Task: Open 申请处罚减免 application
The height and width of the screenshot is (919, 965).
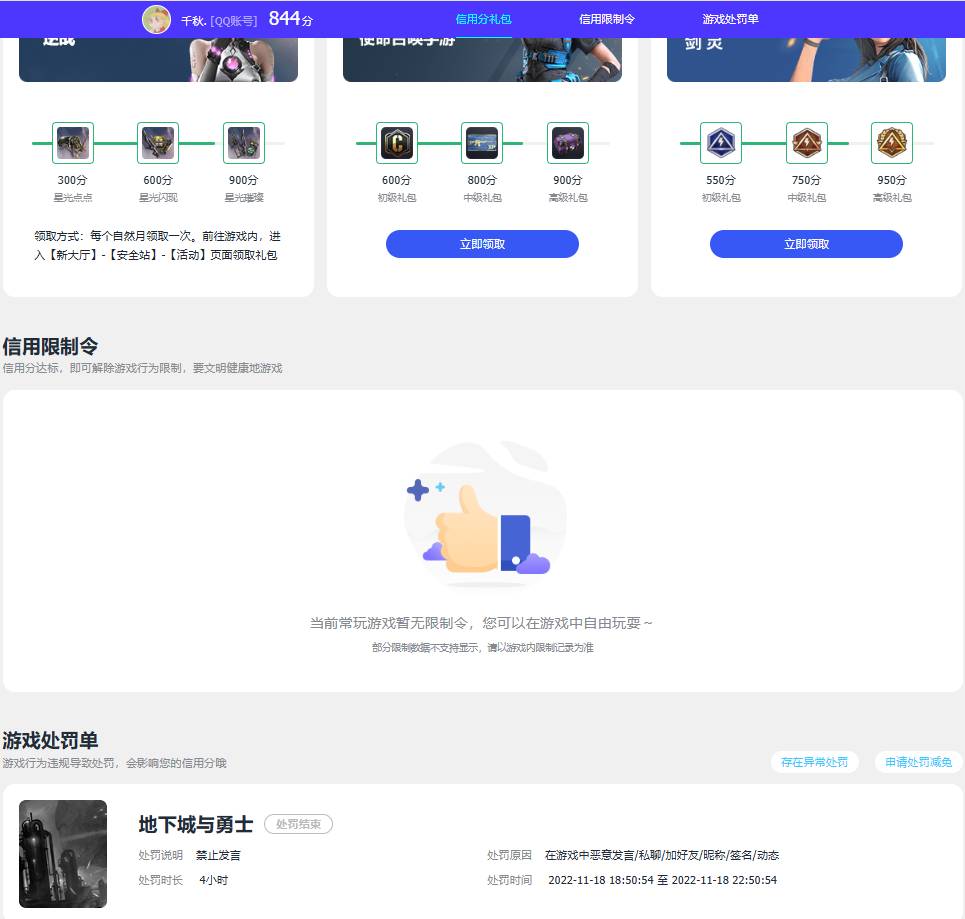Action: (916, 762)
